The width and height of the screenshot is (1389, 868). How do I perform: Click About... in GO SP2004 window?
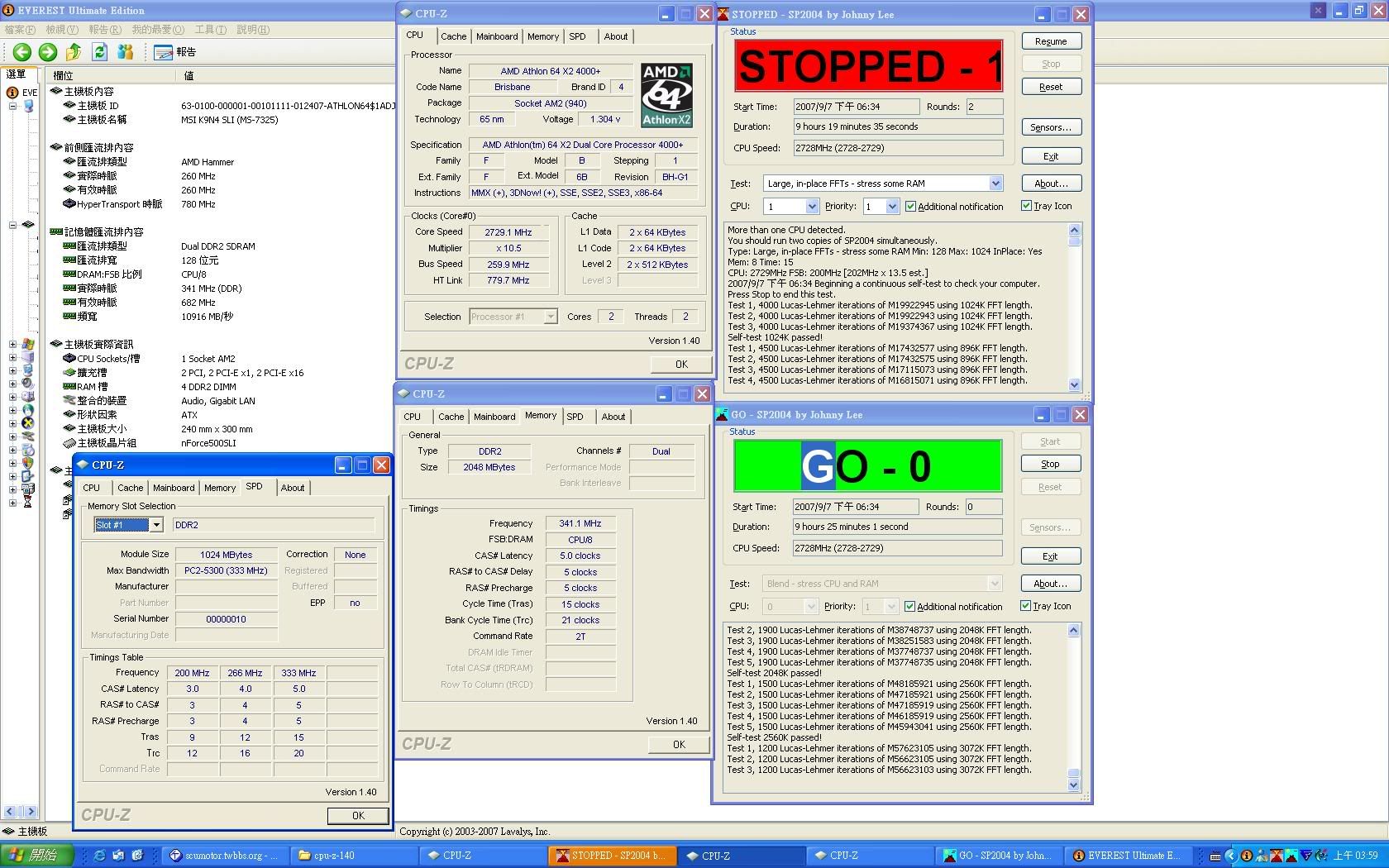pyautogui.click(x=1050, y=584)
